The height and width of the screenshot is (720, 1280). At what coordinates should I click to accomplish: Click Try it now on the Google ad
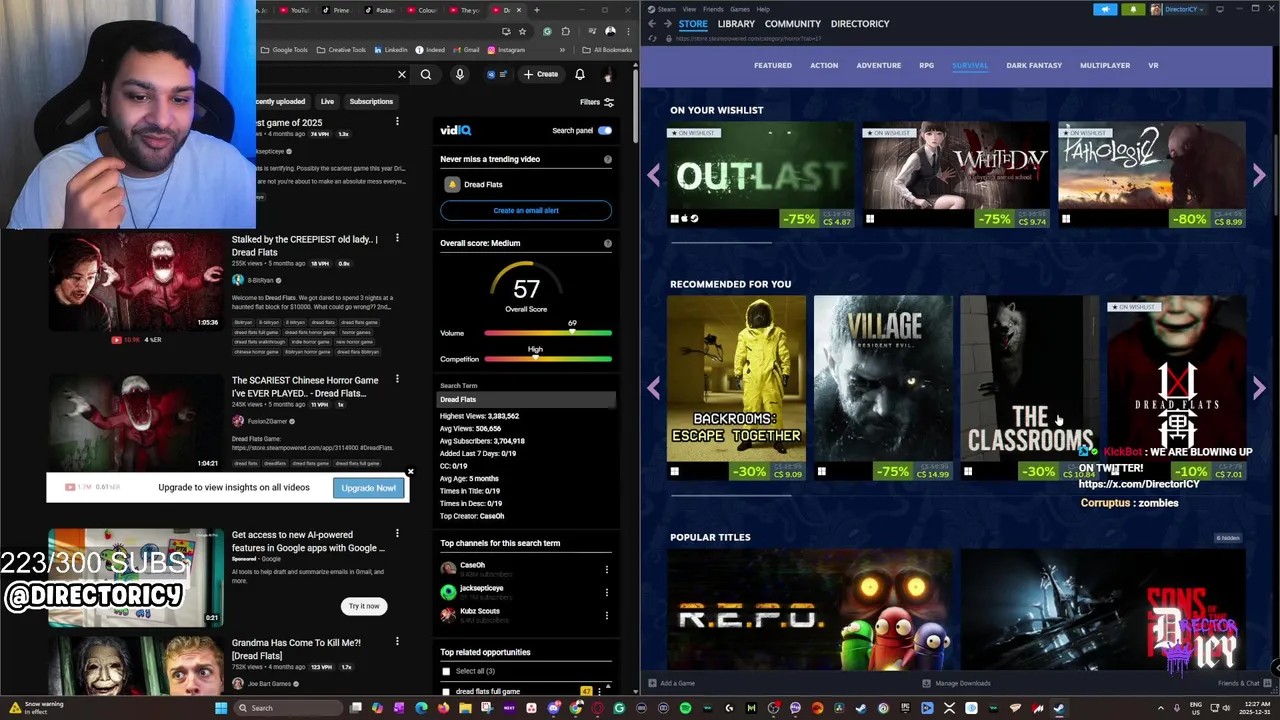pos(364,606)
